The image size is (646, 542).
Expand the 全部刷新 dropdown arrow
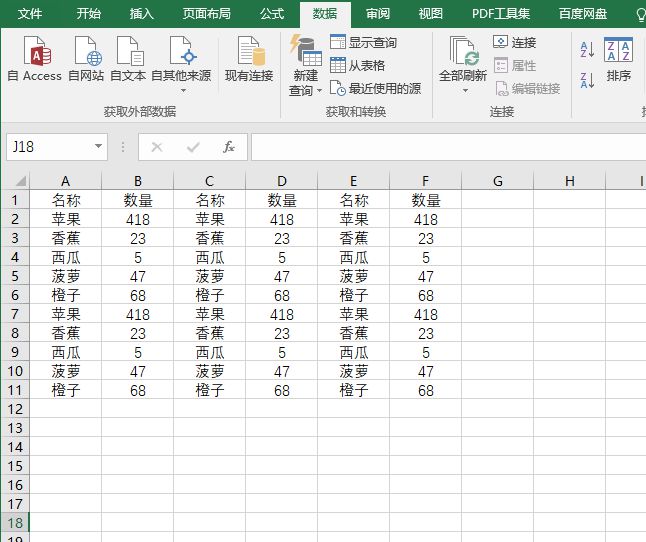465,90
